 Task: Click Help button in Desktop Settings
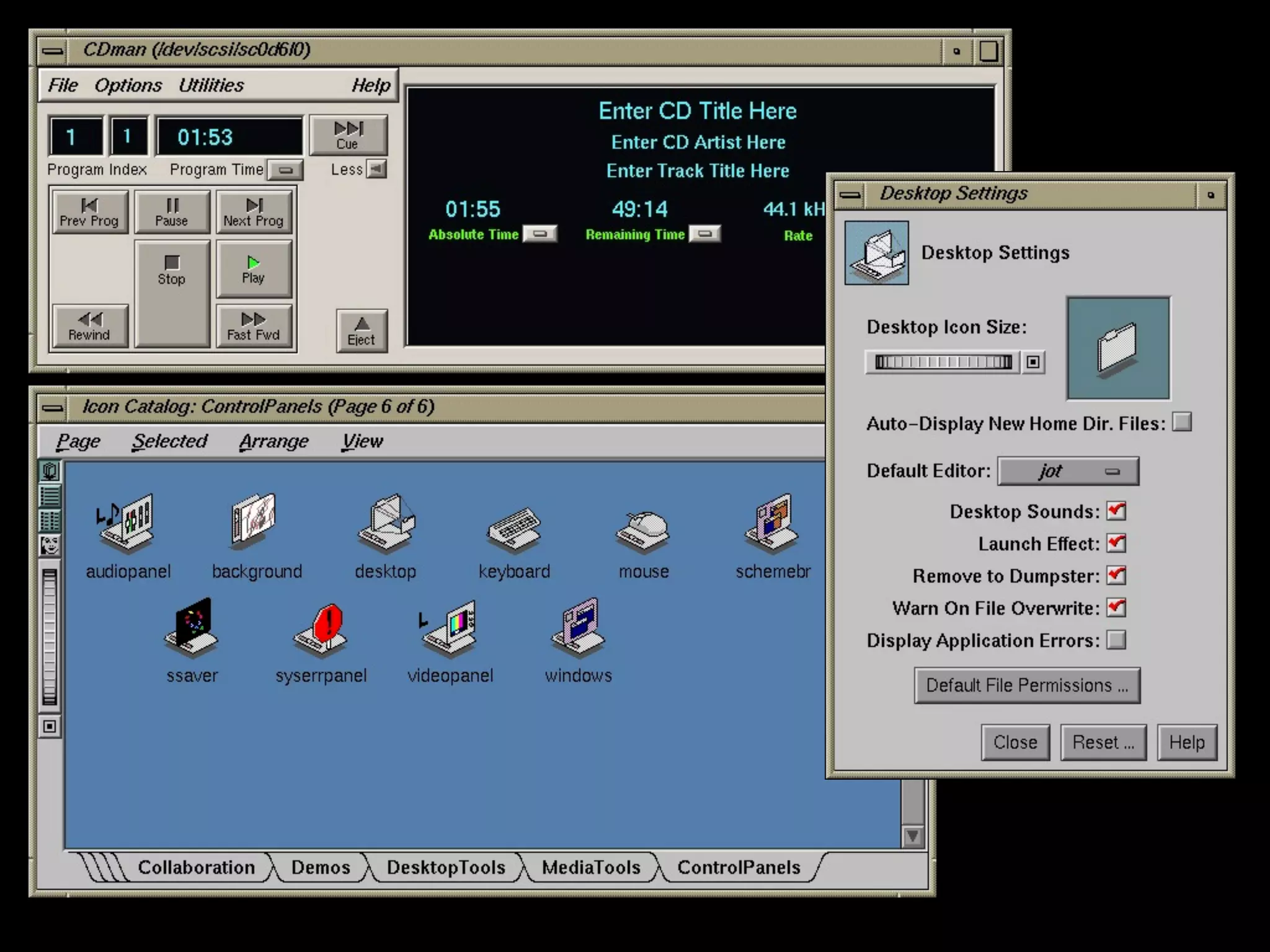(x=1187, y=742)
